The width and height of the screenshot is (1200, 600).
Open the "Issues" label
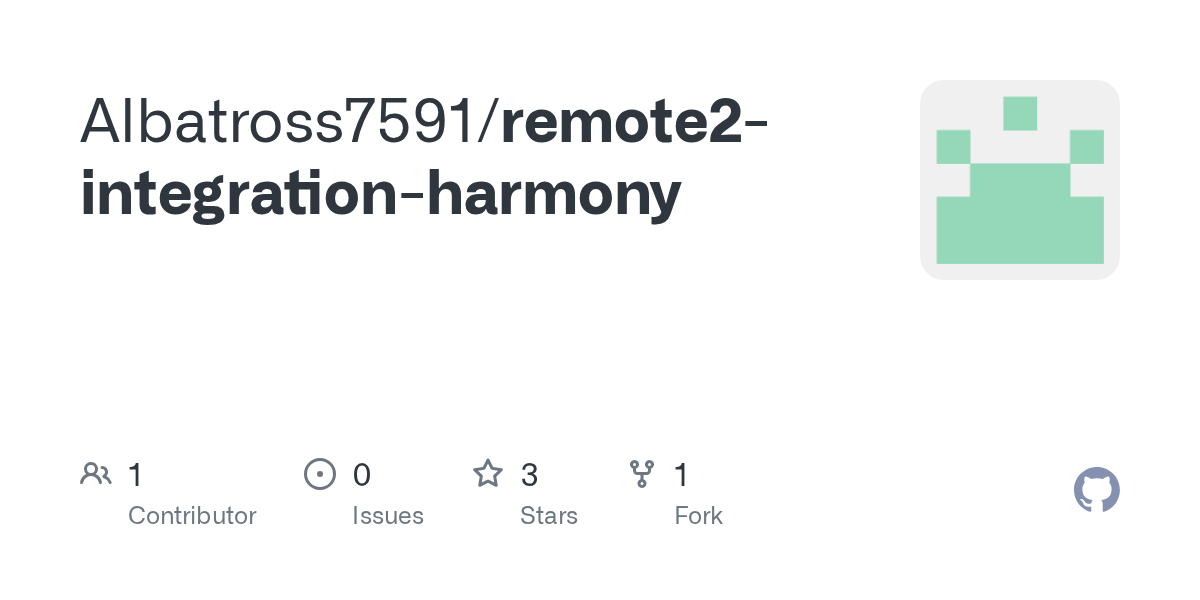click(x=388, y=516)
